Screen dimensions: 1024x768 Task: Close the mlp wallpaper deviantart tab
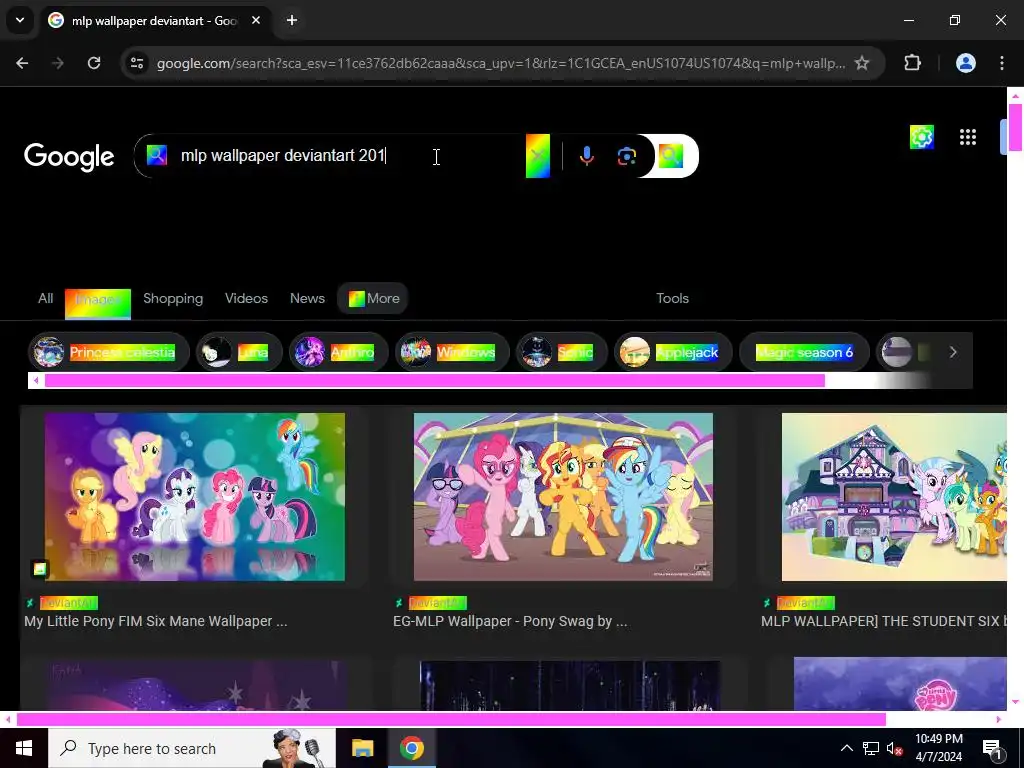coord(256,20)
